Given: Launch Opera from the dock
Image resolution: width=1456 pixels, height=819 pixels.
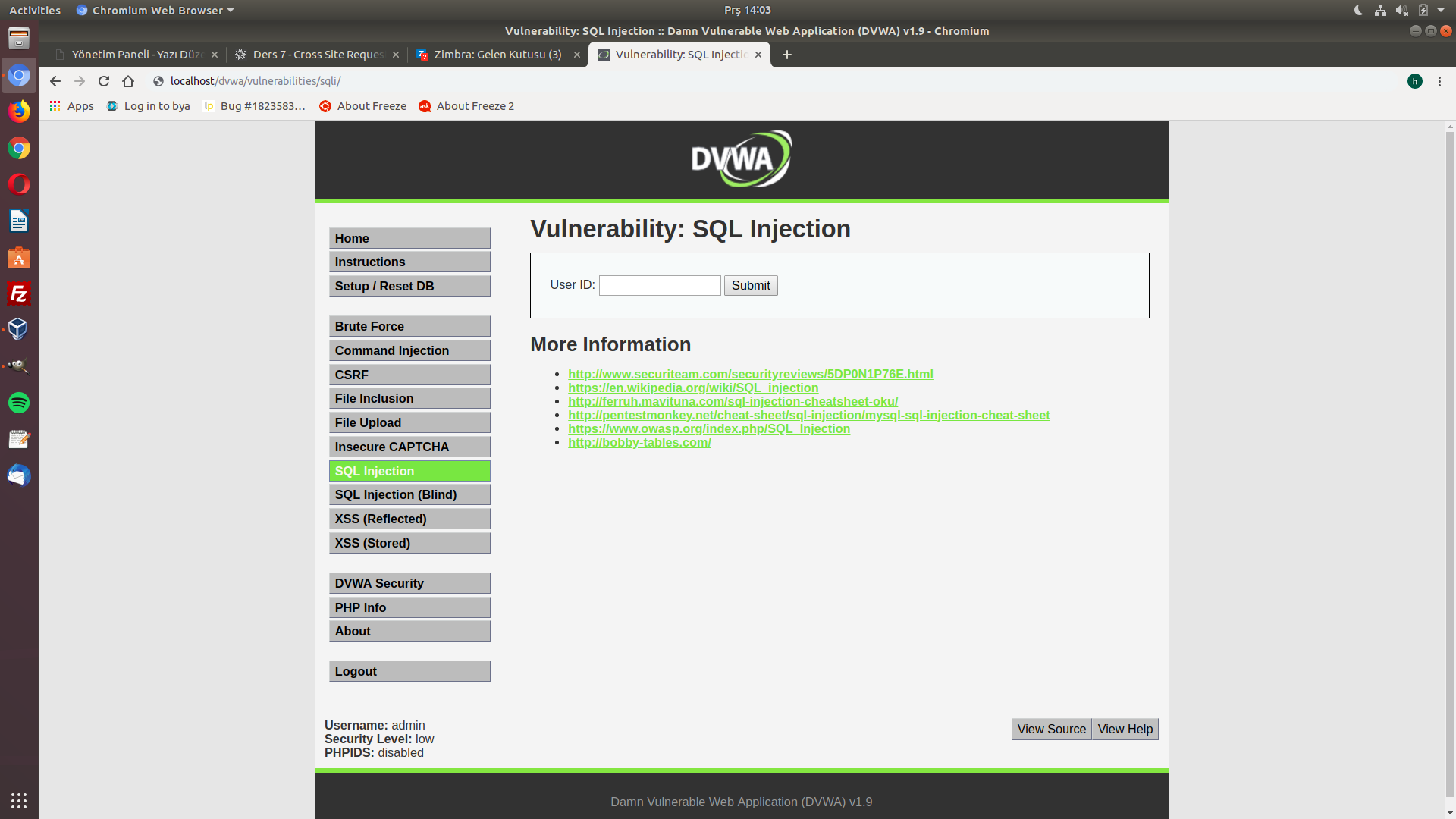Looking at the screenshot, I should click(19, 184).
